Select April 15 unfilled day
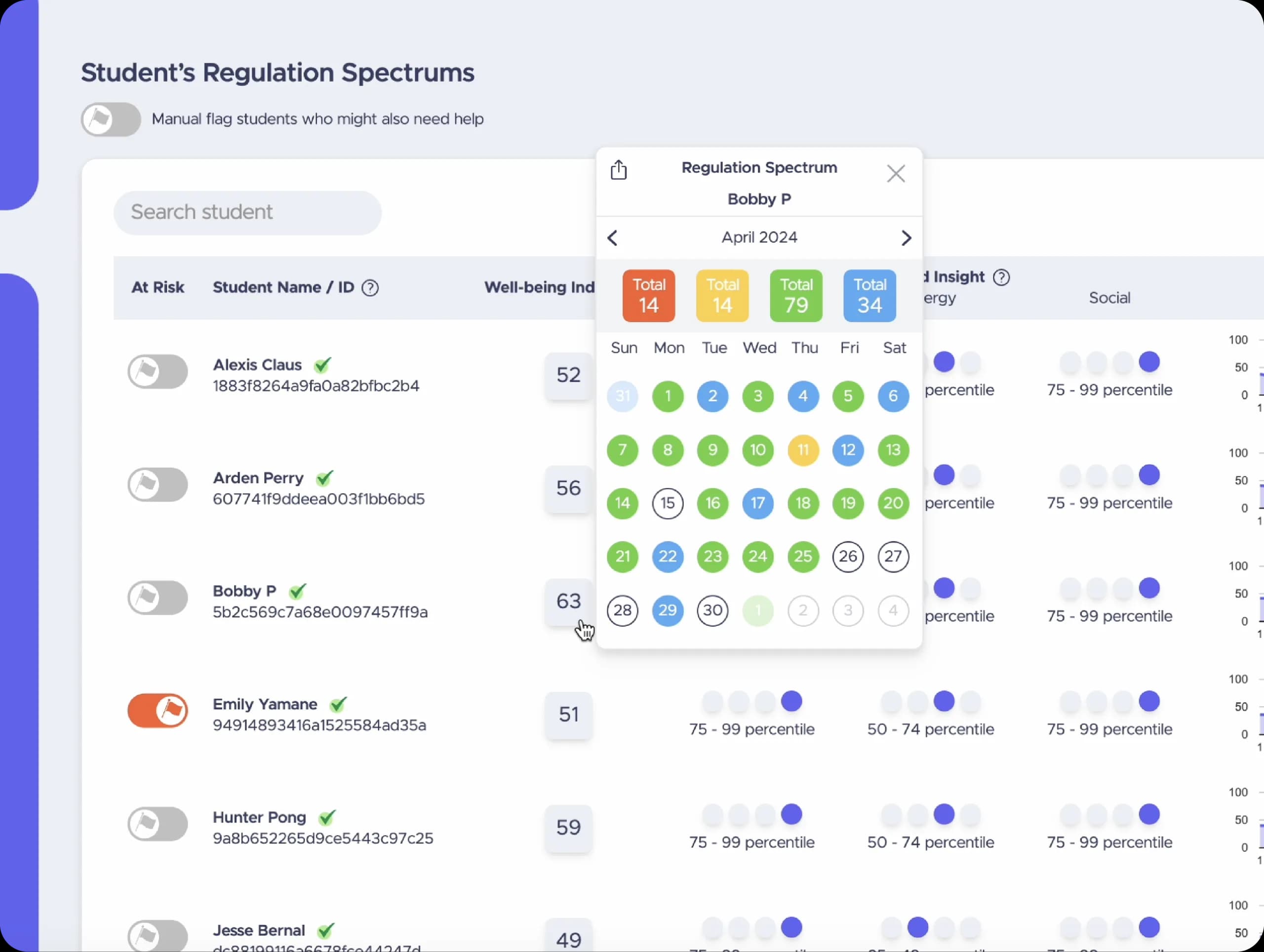Screen dimensions: 1264x952 pos(668,504)
